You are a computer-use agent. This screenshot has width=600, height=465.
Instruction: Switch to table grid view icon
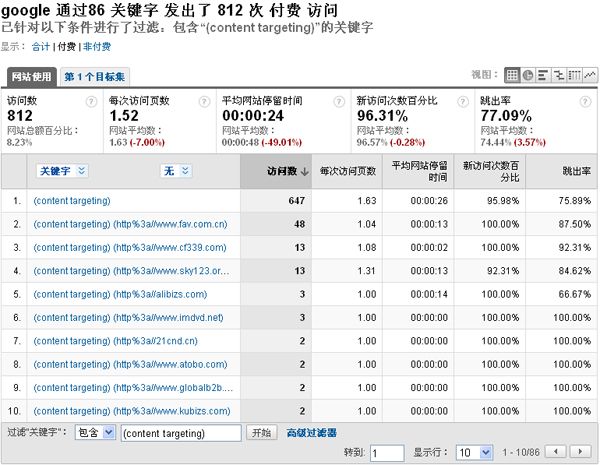coord(512,75)
